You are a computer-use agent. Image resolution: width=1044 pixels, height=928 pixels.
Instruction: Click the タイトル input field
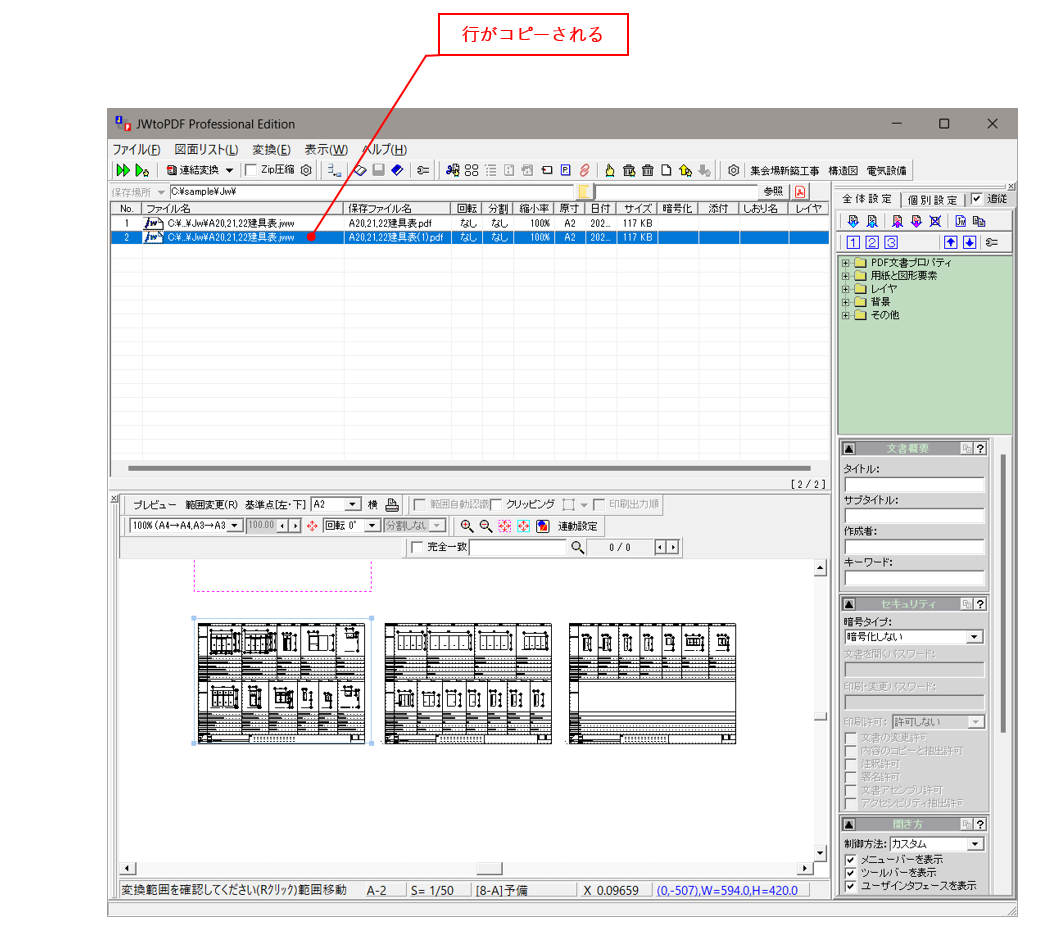(x=914, y=485)
